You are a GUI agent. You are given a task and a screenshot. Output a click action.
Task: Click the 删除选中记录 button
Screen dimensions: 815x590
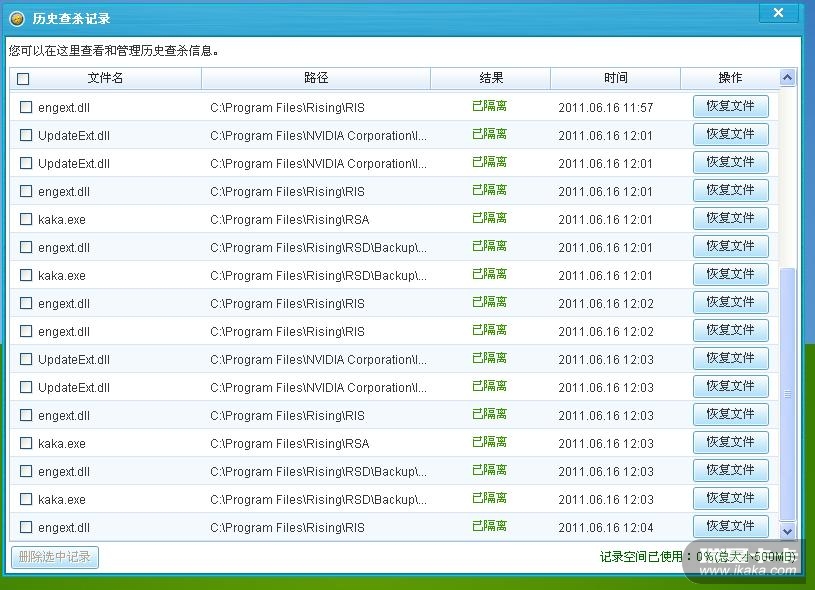pos(55,557)
